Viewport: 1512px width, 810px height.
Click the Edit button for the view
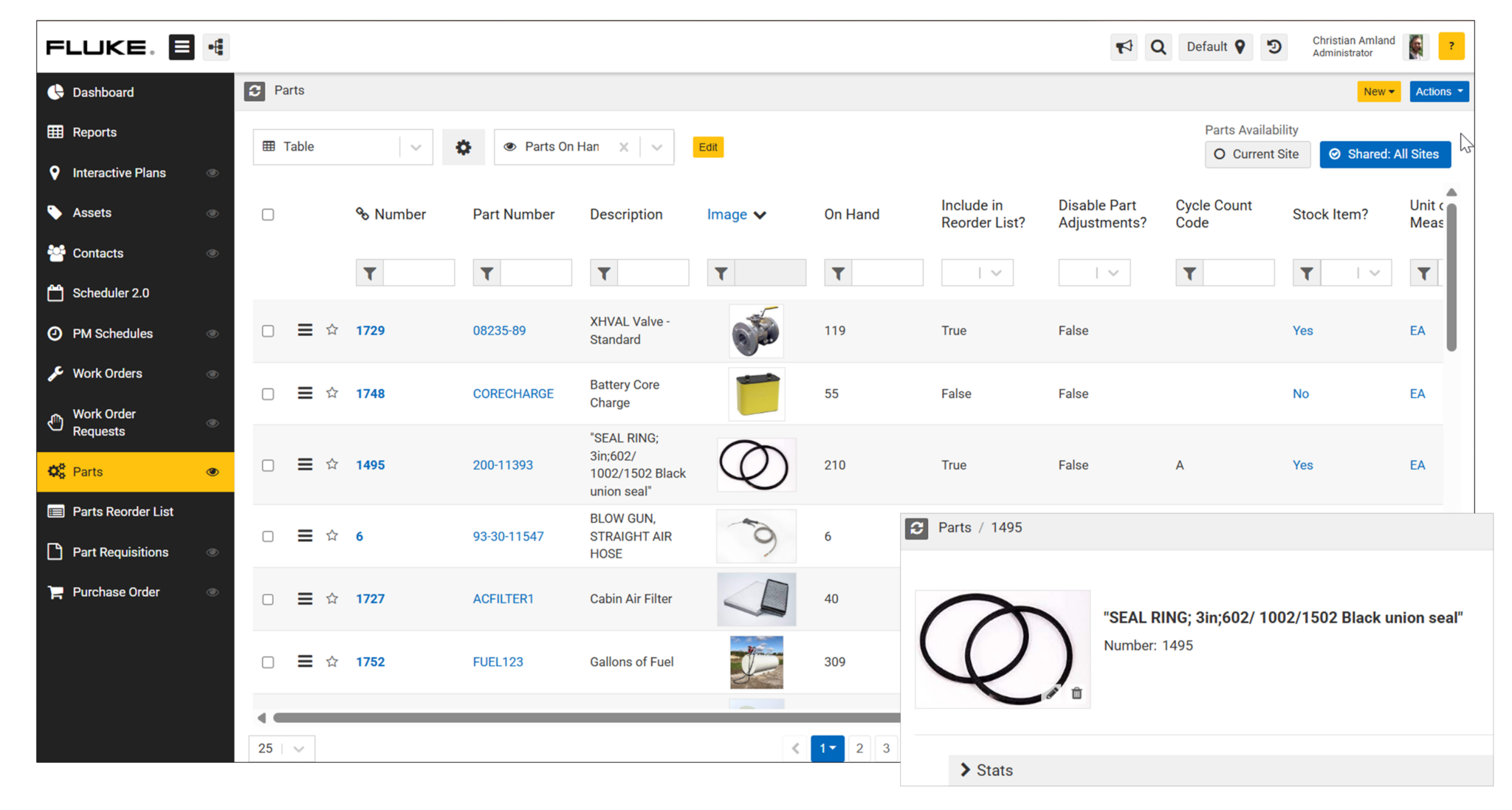click(707, 147)
